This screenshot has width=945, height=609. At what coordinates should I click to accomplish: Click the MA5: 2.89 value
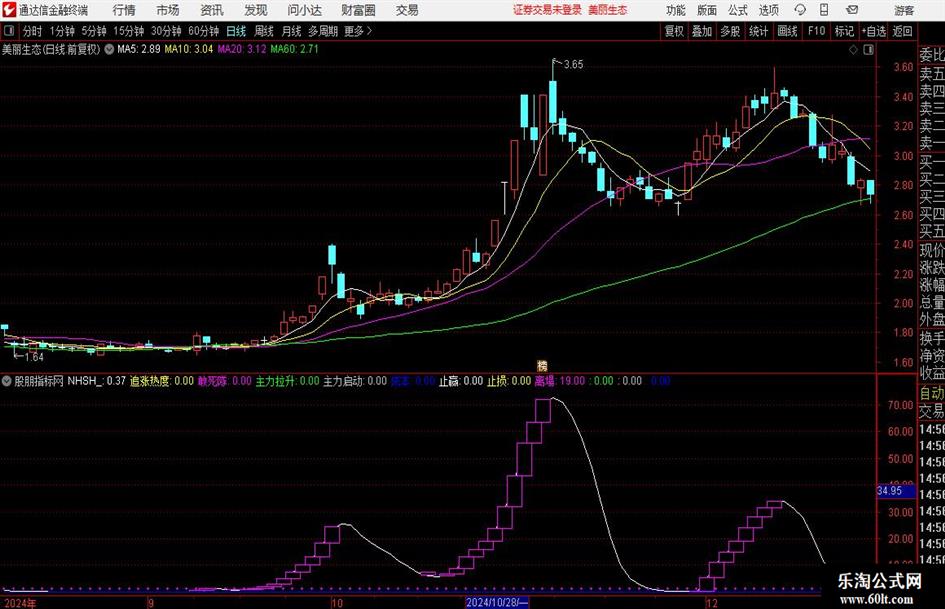(x=139, y=49)
